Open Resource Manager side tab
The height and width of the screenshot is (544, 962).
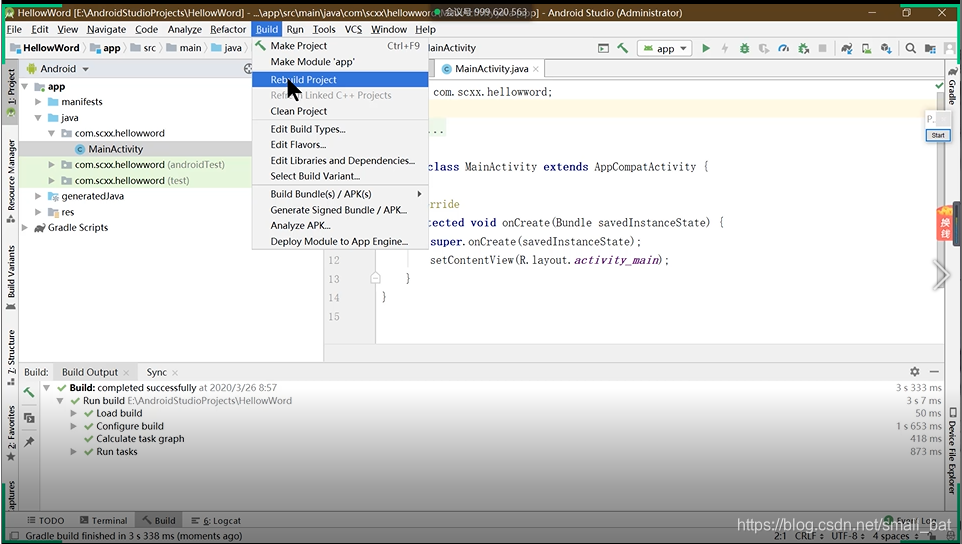[x=11, y=181]
